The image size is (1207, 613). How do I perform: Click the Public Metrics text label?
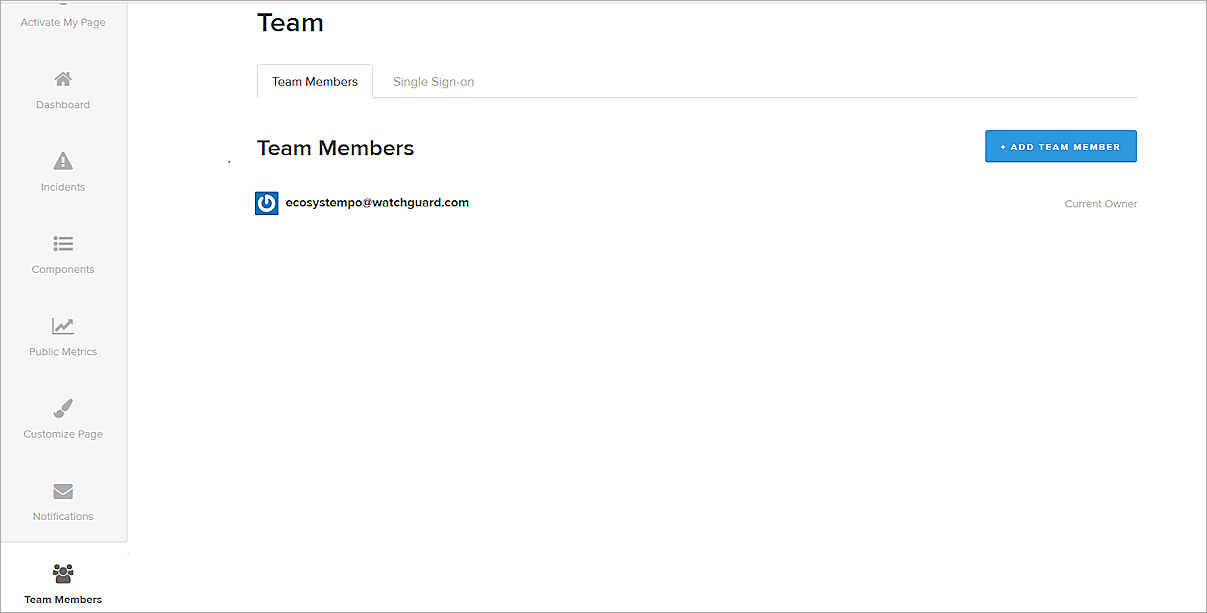click(63, 352)
